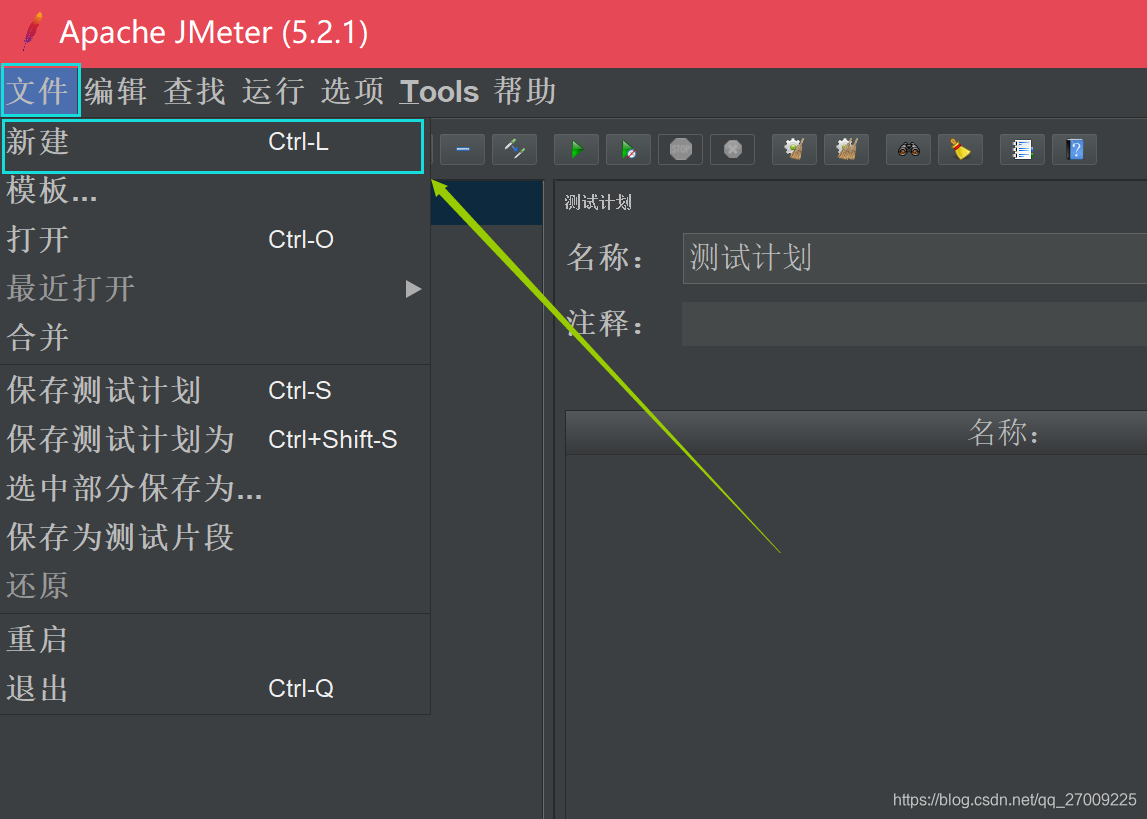
Task: Select 保存测试计划为 menu entry
Action: pos(215,439)
